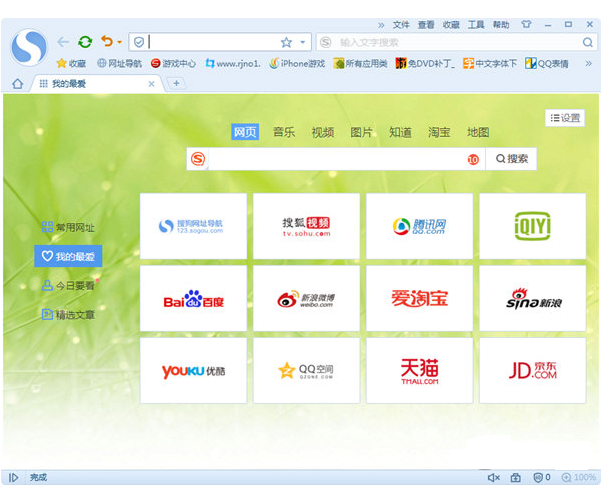Open 免DVD补丁 bookmark

pyautogui.click(x=425, y=63)
